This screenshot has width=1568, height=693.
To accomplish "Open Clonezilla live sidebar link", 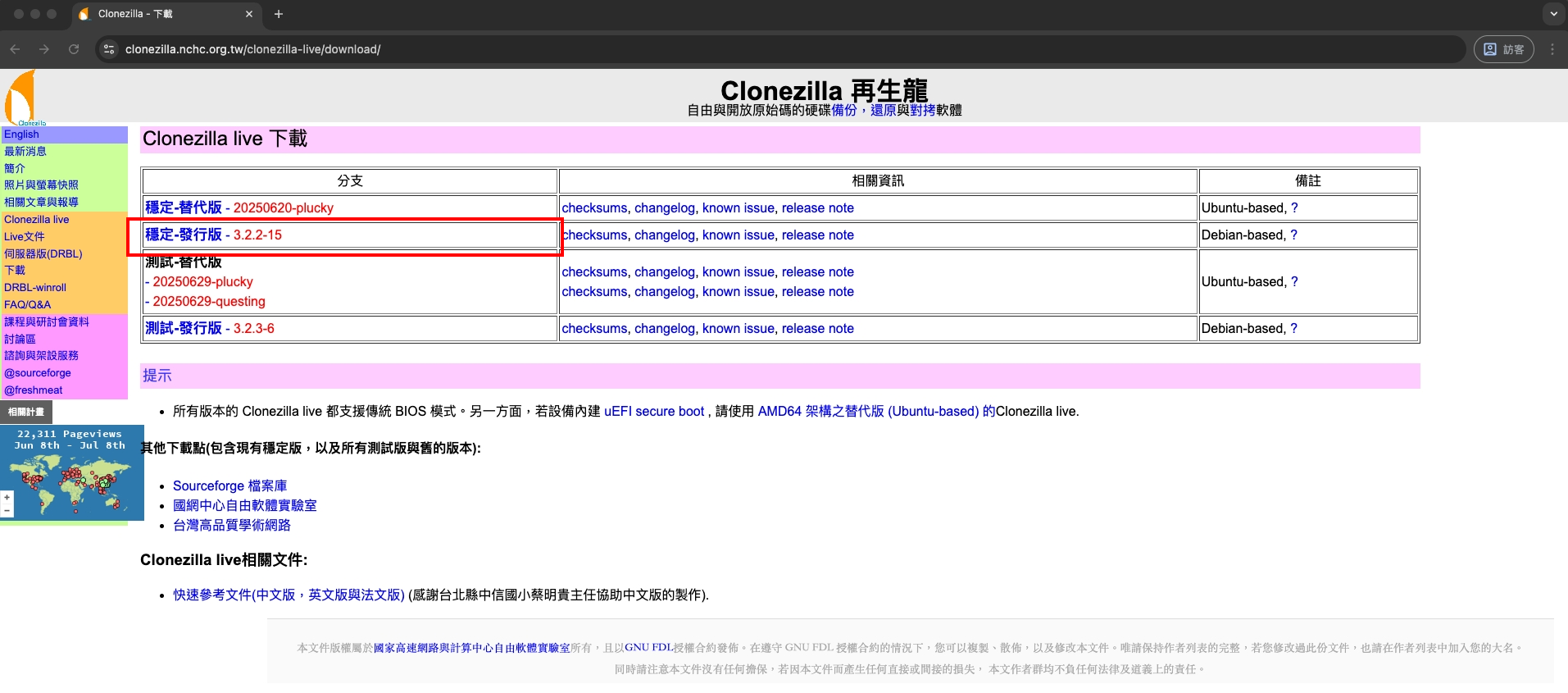I will 36,220.
